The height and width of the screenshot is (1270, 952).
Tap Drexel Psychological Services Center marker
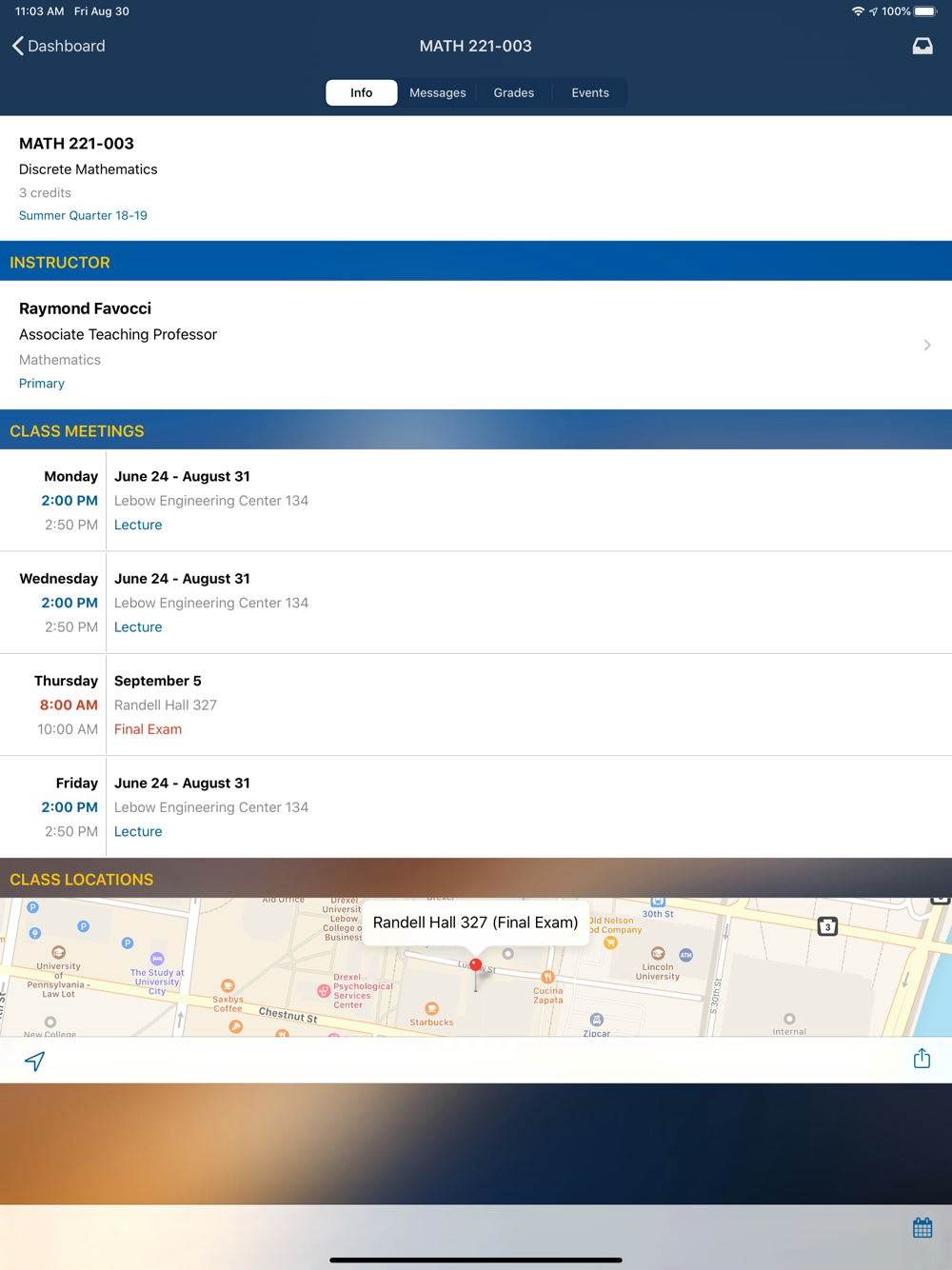324,991
